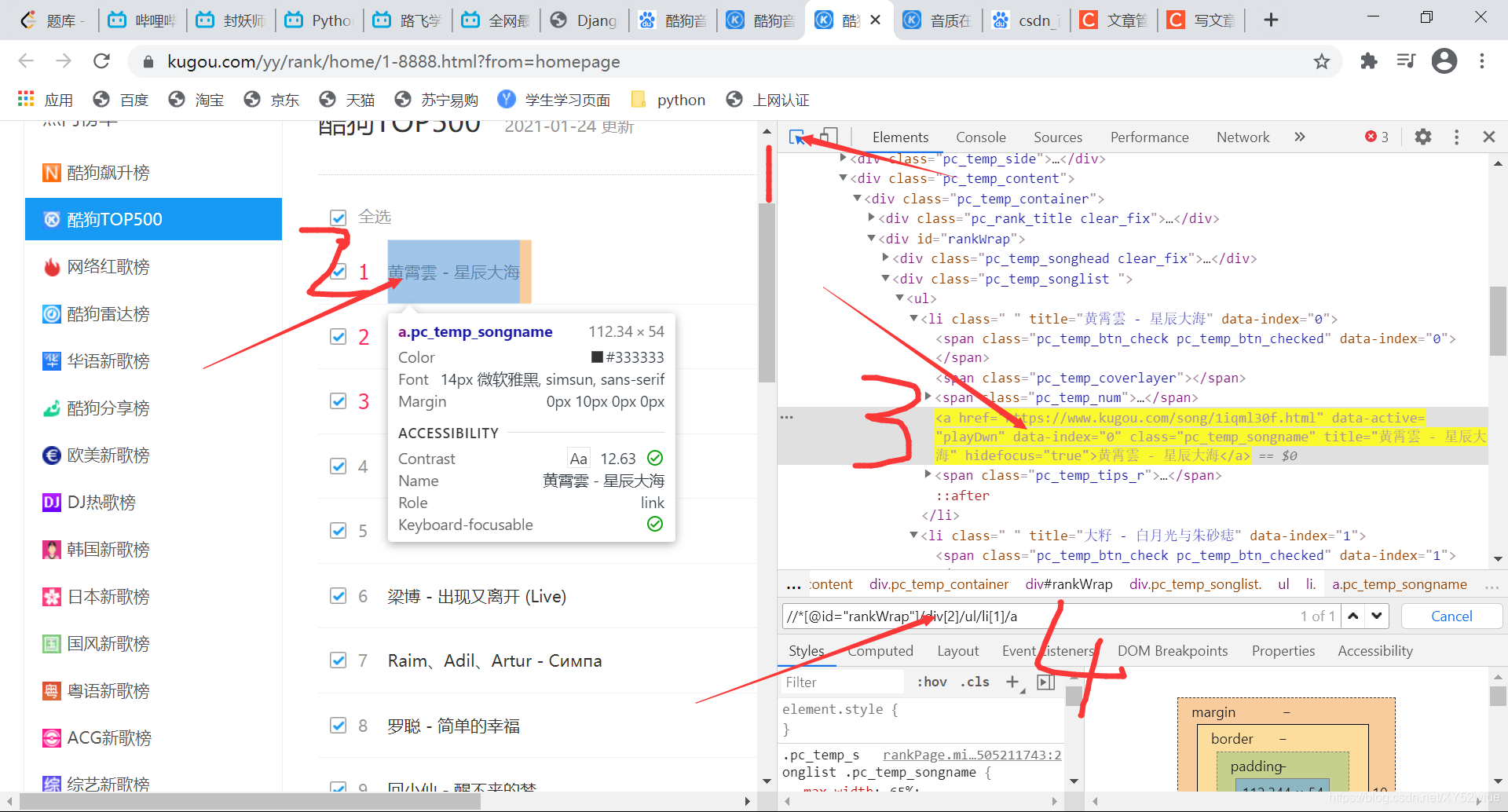Close the DevTools panel
Viewport: 1508px width, 812px height.
pos(1488,137)
